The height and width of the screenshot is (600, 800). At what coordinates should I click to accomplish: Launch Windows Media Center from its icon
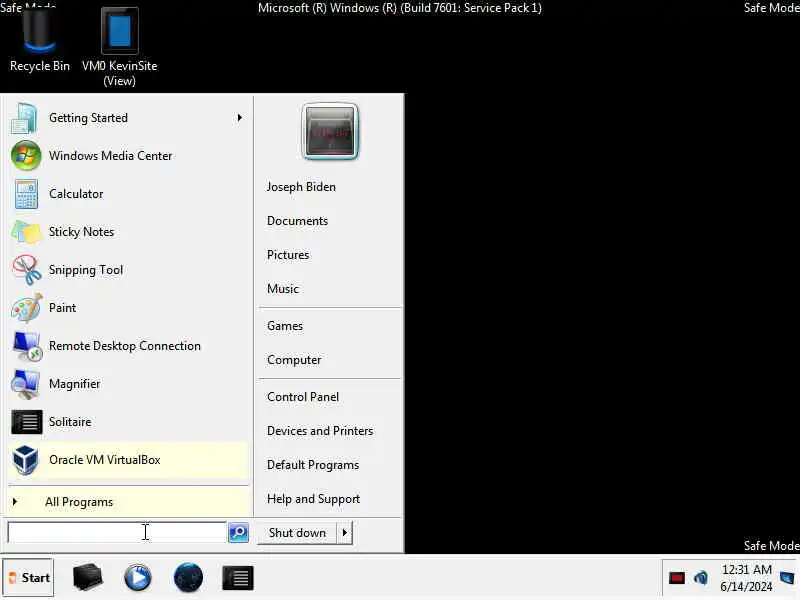[26, 156]
